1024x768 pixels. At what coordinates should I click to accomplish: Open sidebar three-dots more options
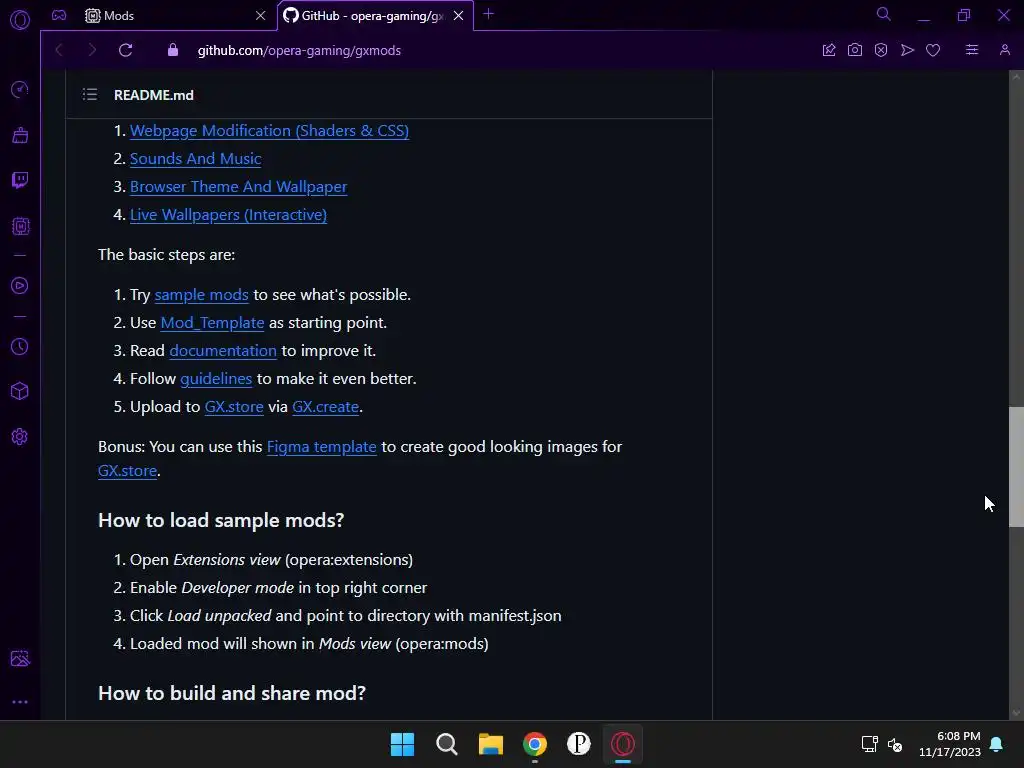tap(20, 702)
